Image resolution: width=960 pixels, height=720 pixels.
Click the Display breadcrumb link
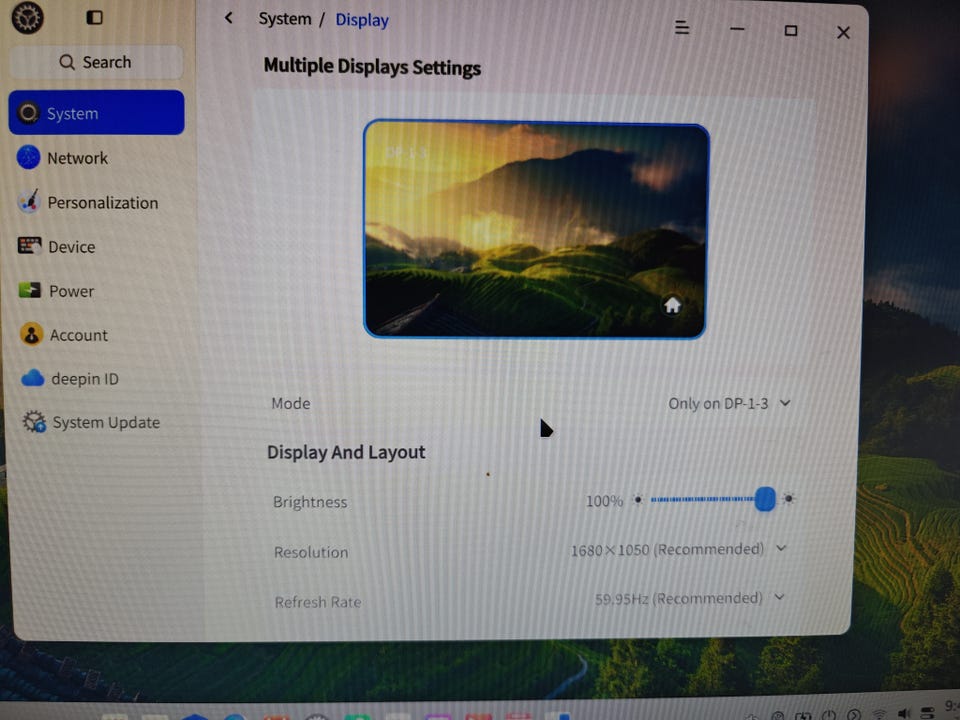coord(362,20)
